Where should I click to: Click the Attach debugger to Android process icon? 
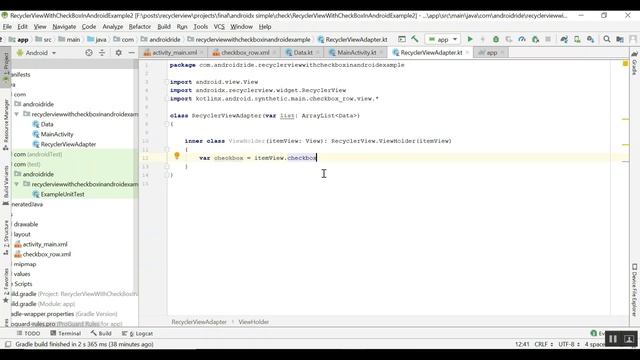[x=535, y=39]
